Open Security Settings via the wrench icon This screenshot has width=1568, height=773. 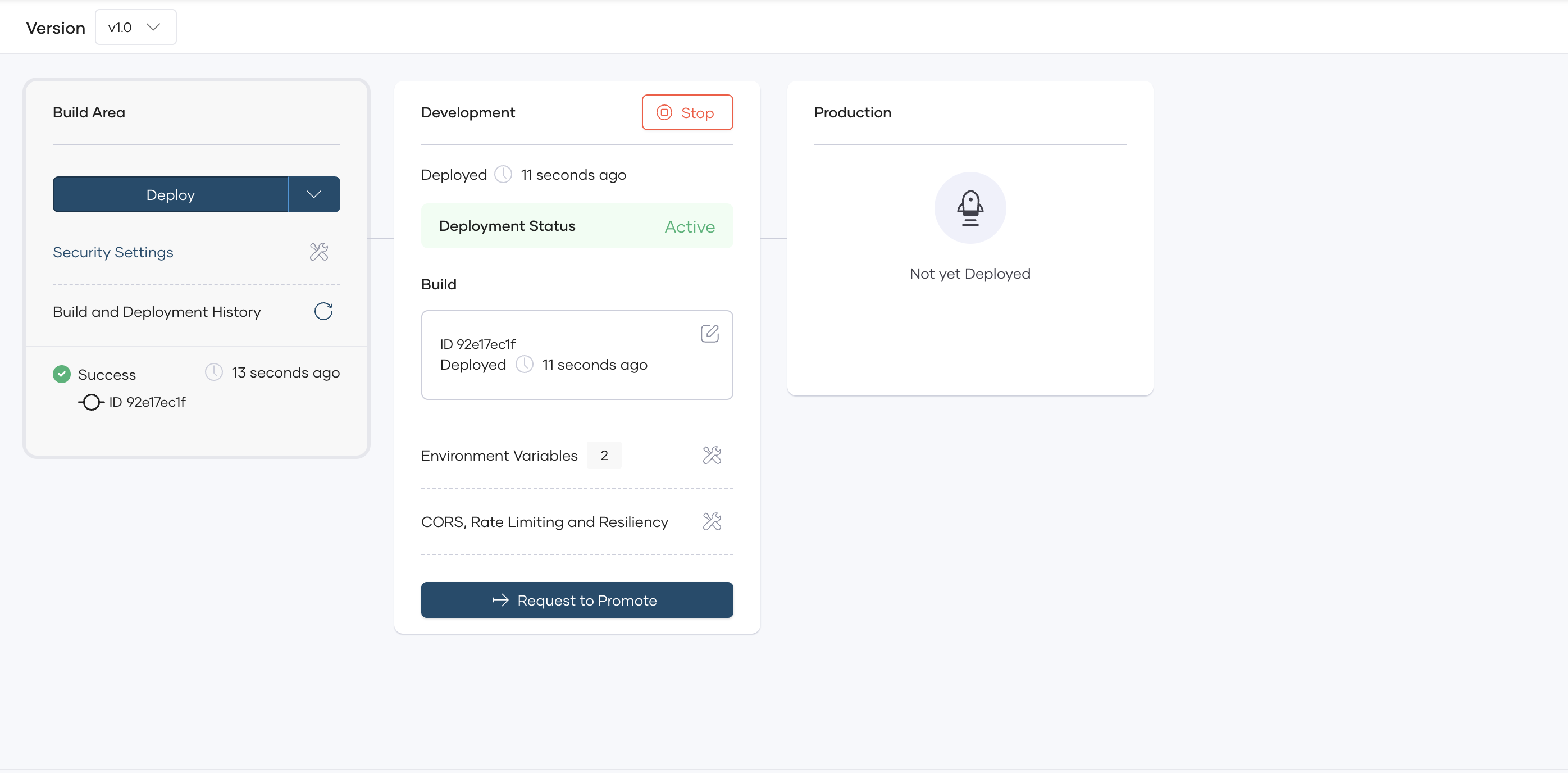click(319, 251)
